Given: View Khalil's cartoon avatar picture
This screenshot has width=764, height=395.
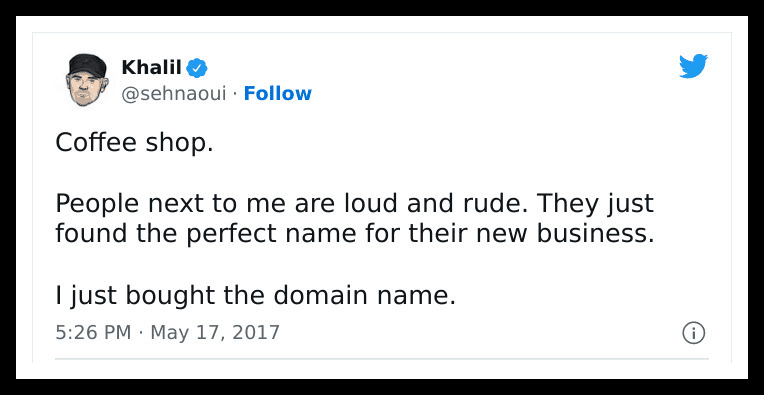Looking at the screenshot, I should [87, 80].
